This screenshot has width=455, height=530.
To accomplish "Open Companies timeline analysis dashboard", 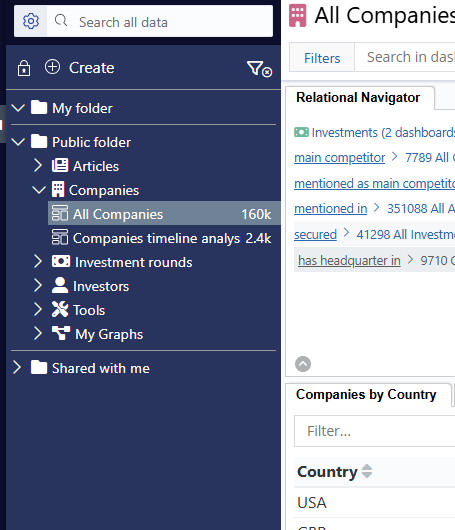I will pos(164,238).
